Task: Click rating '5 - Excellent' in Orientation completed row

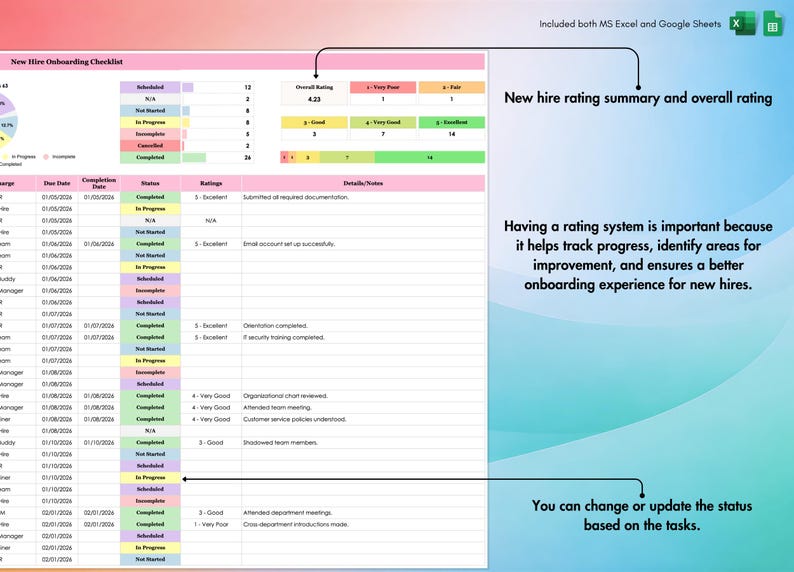Action: click(x=211, y=326)
